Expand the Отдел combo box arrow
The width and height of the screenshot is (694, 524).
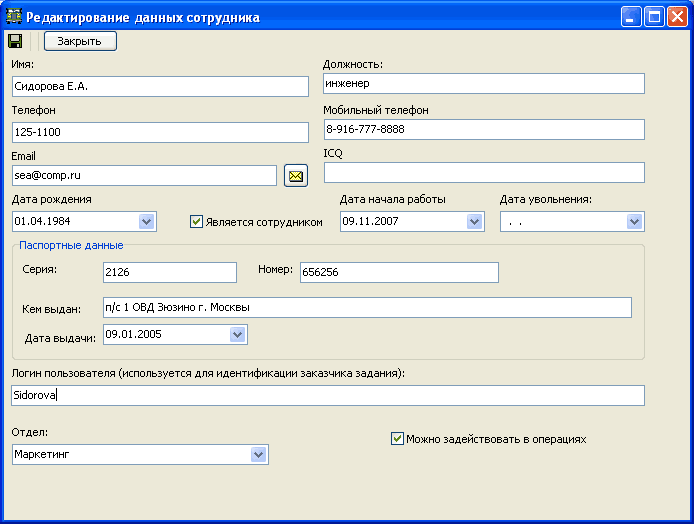click(258, 455)
